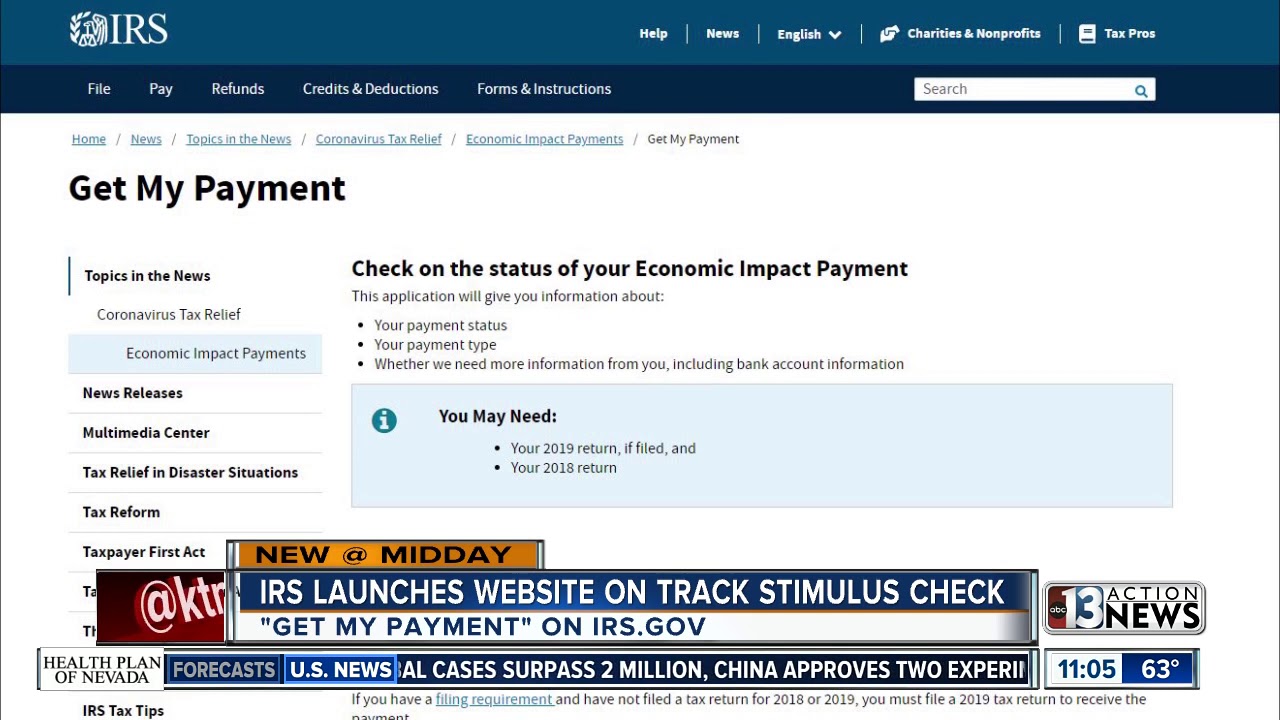Click 'Your 2019 return, if filed, and' text
This screenshot has width=1280, height=720.
(603, 448)
